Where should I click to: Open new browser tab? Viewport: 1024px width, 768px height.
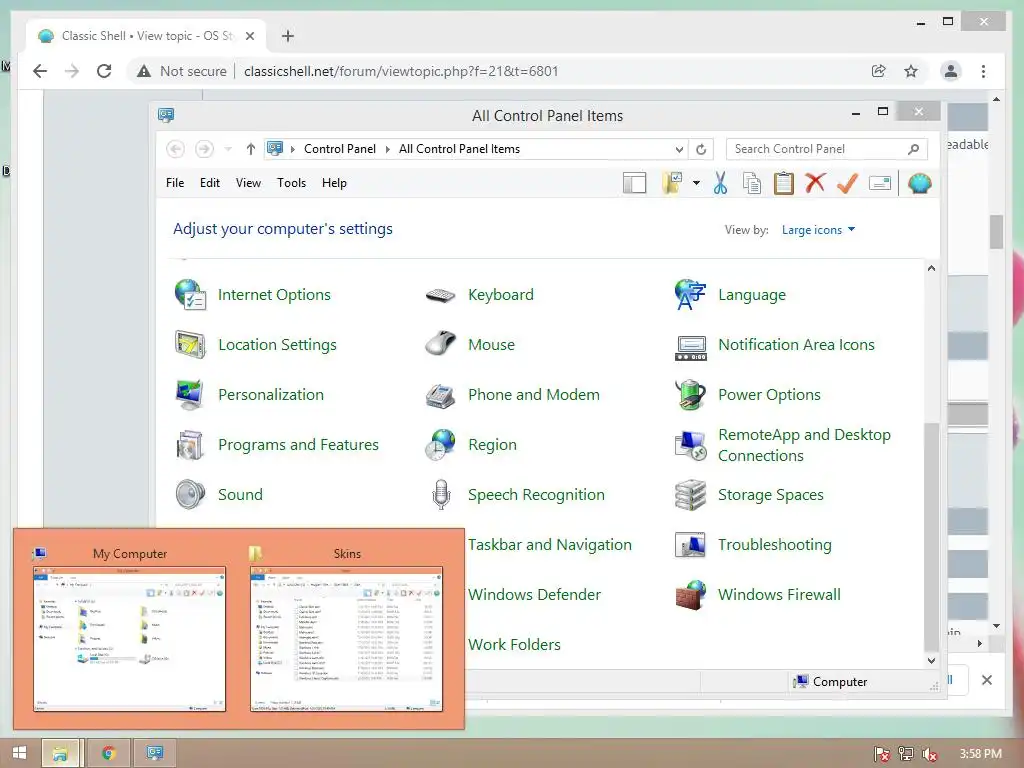[287, 36]
